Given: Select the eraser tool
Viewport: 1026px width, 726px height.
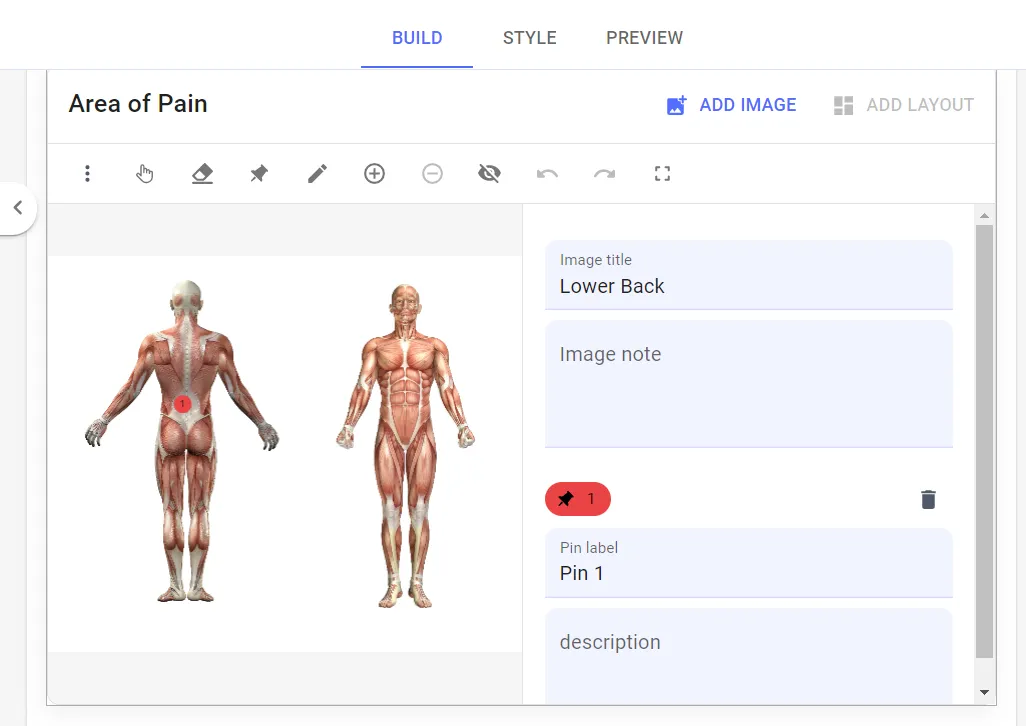Looking at the screenshot, I should (x=202, y=173).
